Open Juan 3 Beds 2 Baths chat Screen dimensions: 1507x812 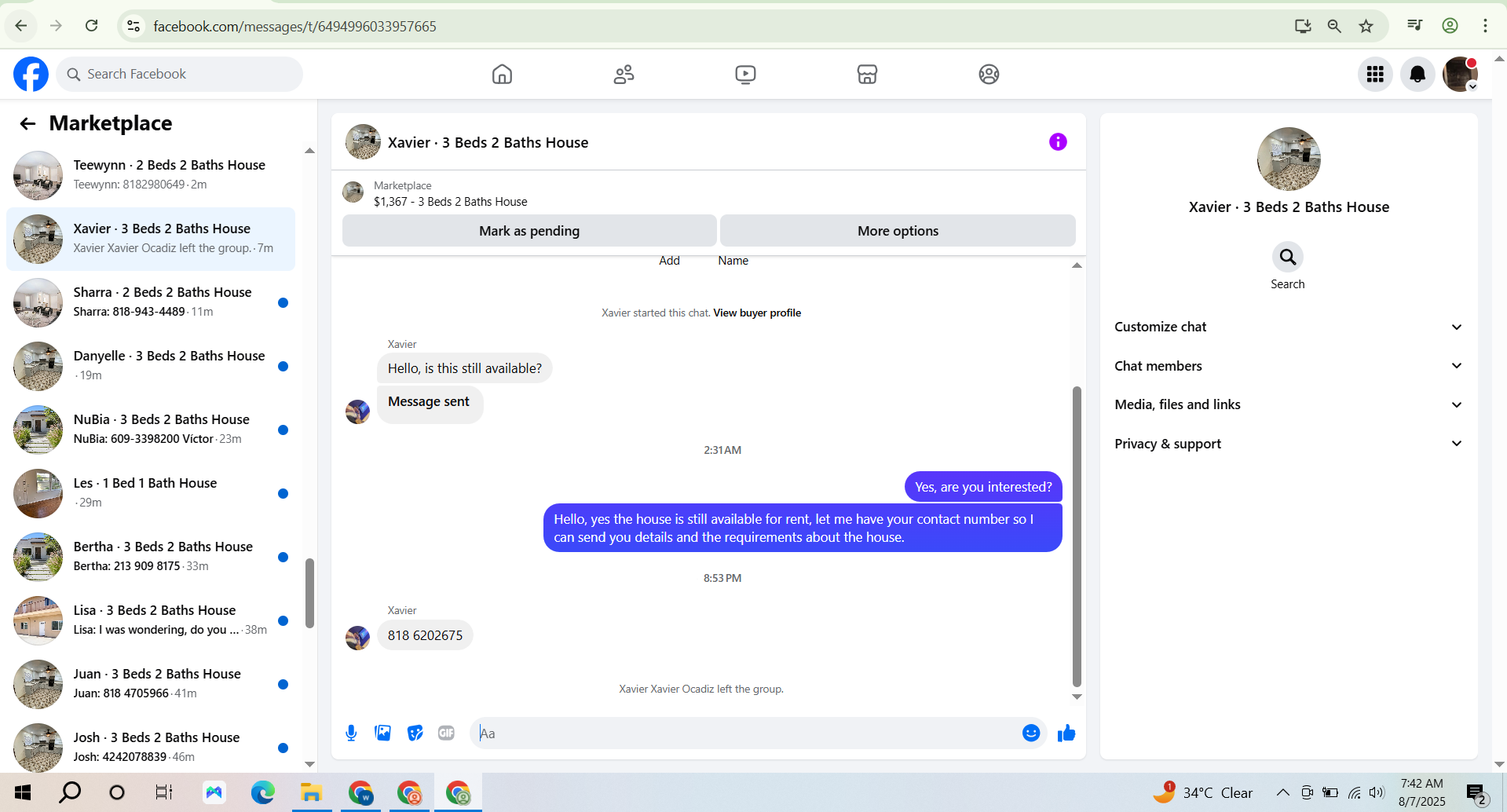pos(151,684)
